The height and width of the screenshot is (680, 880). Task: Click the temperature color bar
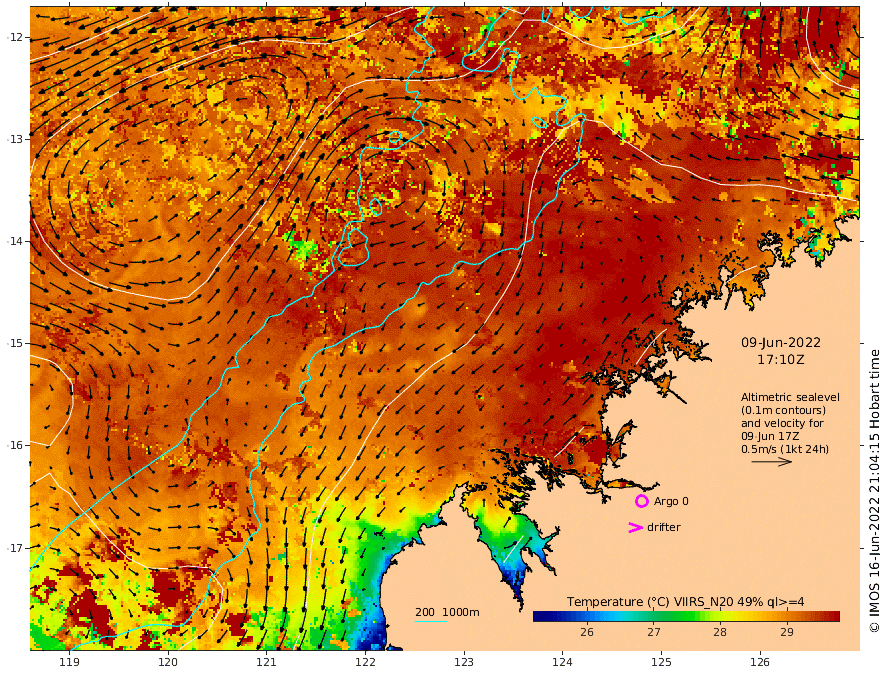click(x=686, y=616)
